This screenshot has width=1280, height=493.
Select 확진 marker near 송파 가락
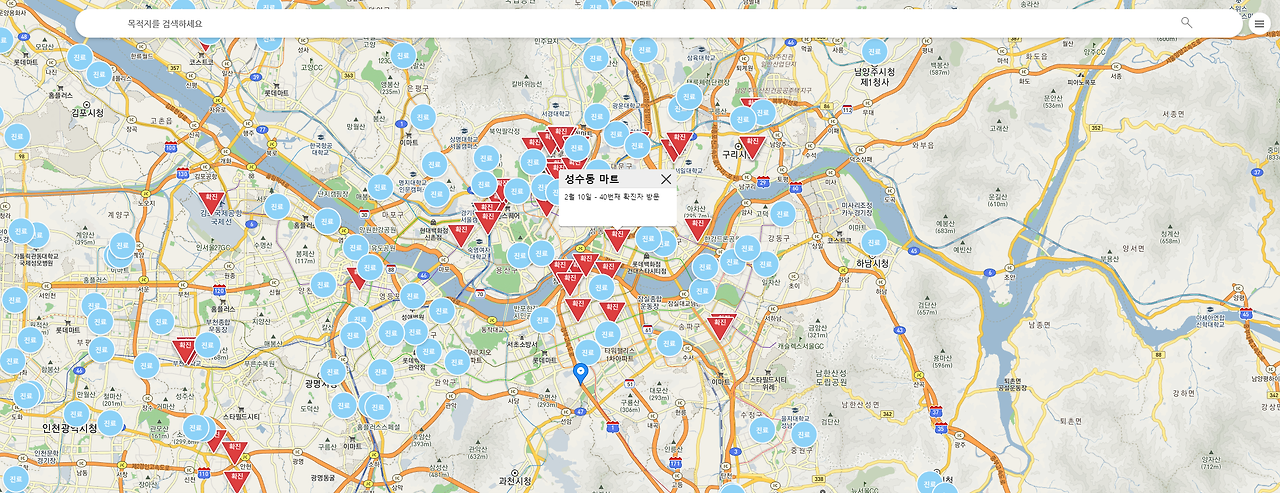(x=720, y=325)
